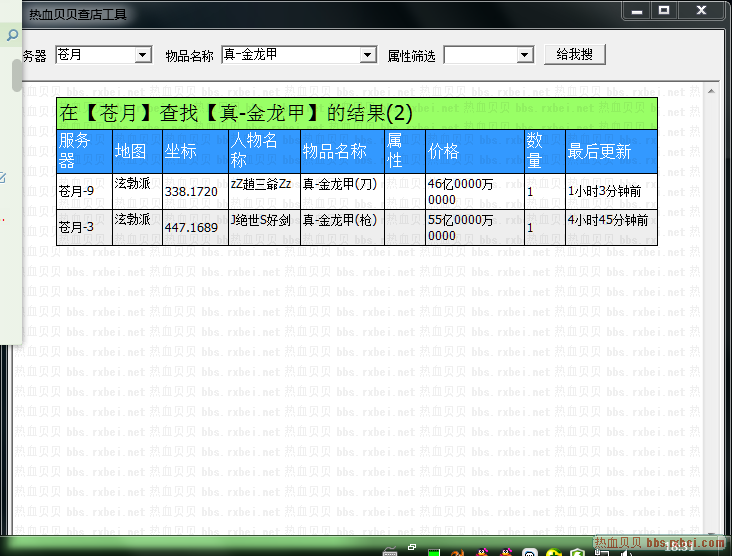The width and height of the screenshot is (732, 556).
Task: Maximize the 热血贝贝查店工具 window
Action: tap(663, 10)
